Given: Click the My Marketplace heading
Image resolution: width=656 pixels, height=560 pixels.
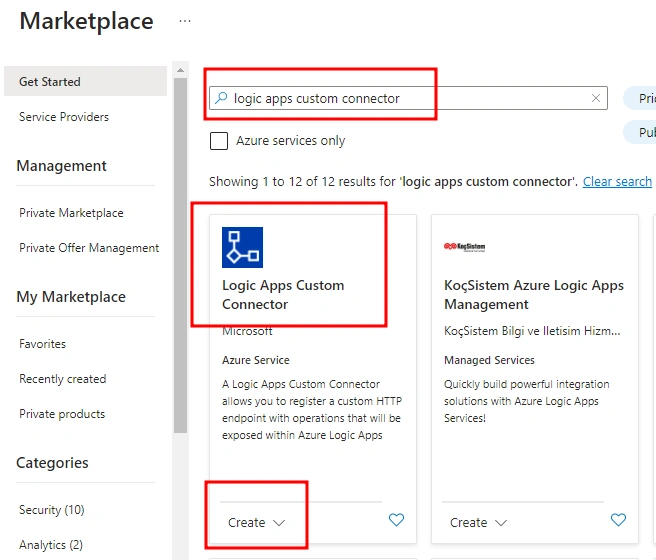Looking at the screenshot, I should click(x=71, y=297).
